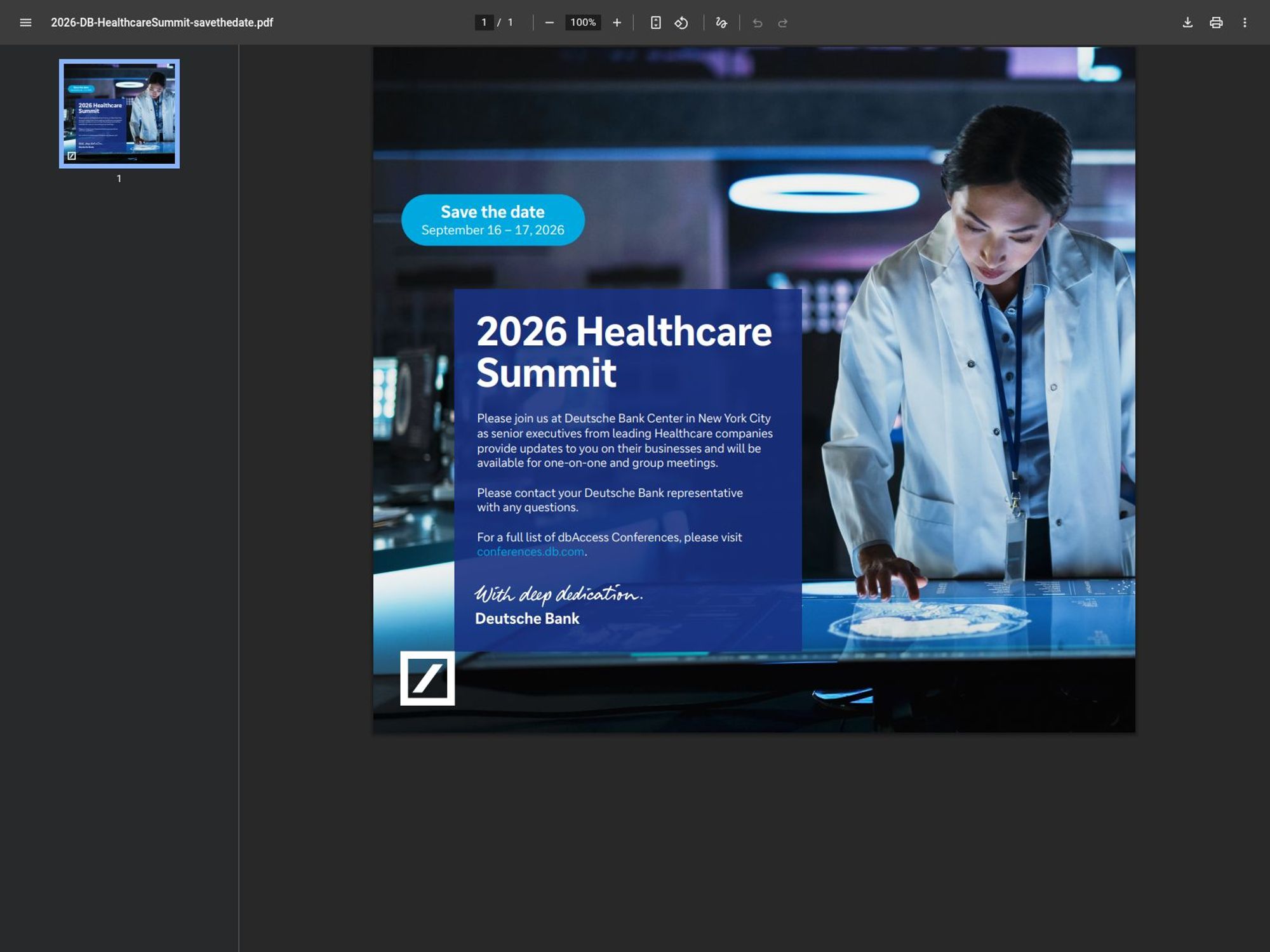Redo the last undone action
The image size is (1270, 952).
[x=782, y=23]
